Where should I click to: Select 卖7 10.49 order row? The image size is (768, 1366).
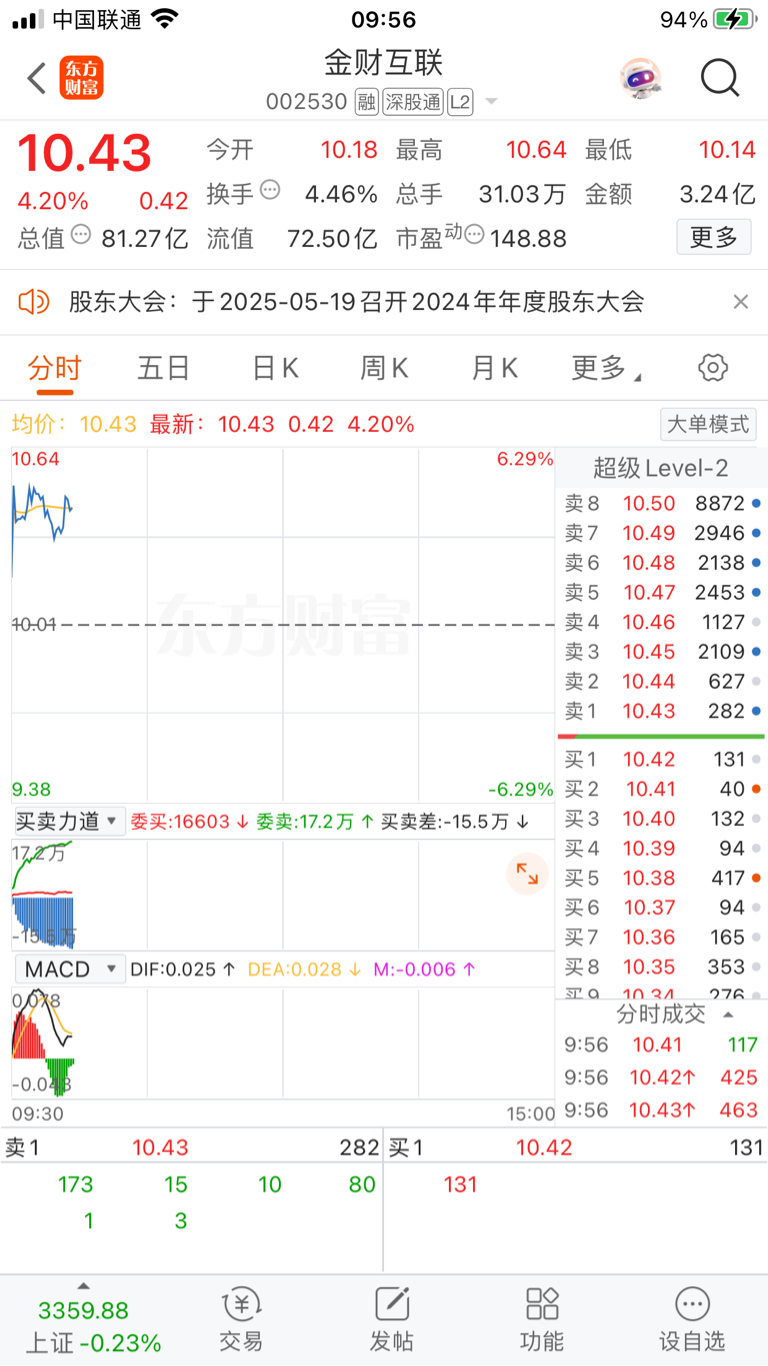[x=661, y=533]
